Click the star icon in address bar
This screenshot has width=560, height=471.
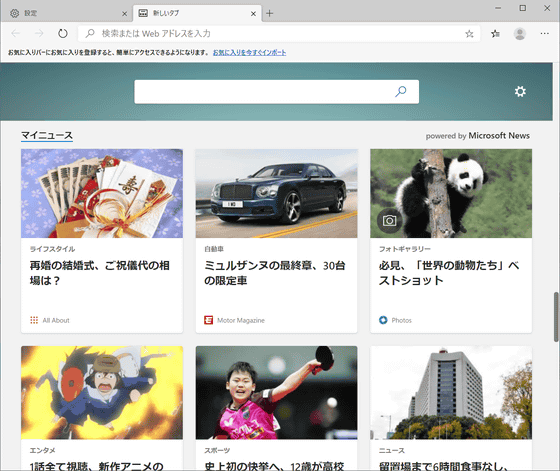point(469,34)
